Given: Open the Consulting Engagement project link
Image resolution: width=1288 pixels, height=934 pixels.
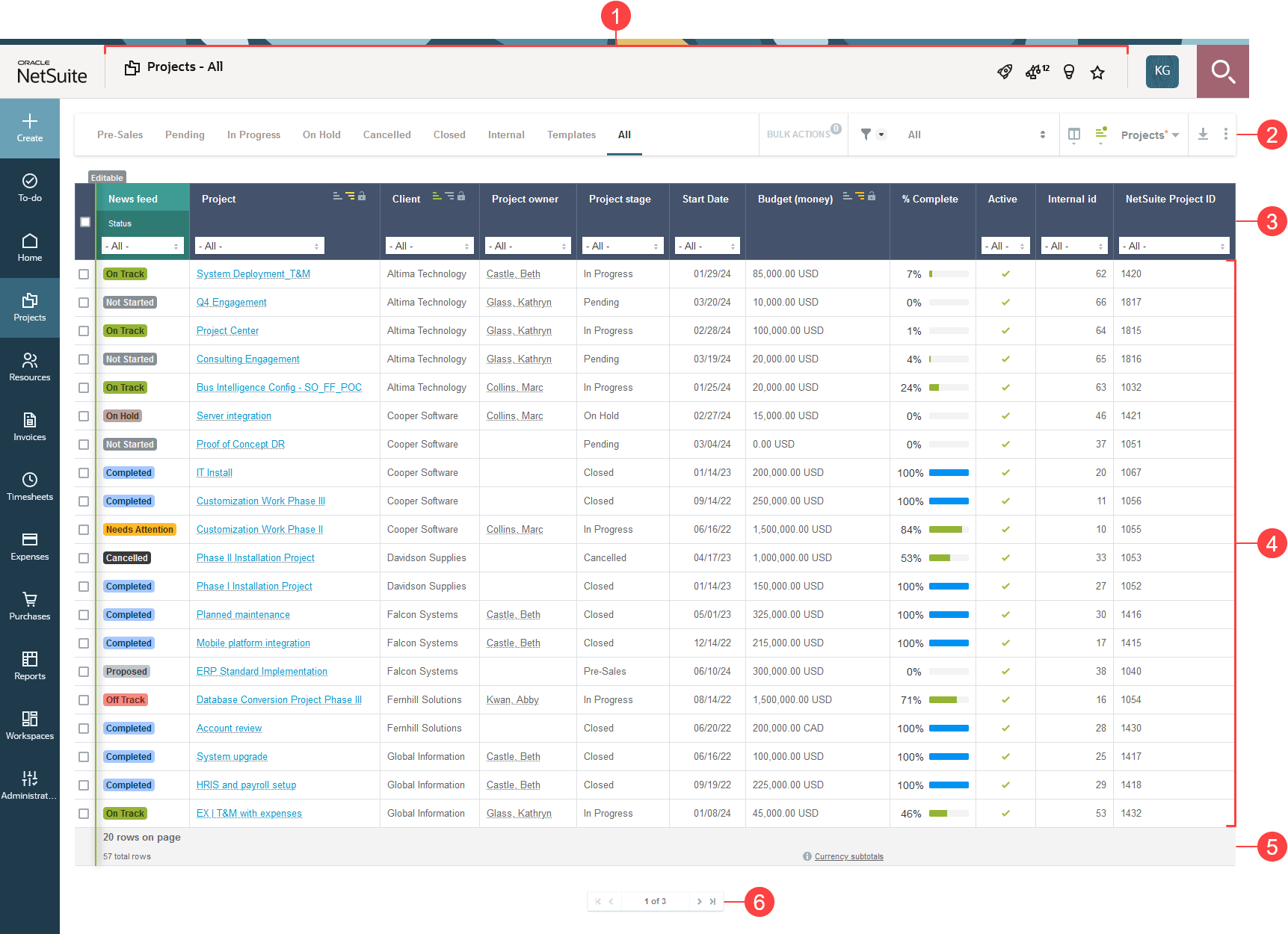Looking at the screenshot, I should (247, 359).
